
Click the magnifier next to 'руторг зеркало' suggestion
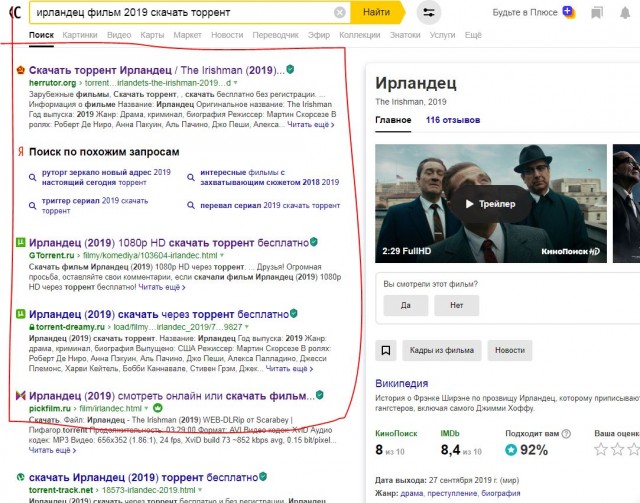pos(33,178)
